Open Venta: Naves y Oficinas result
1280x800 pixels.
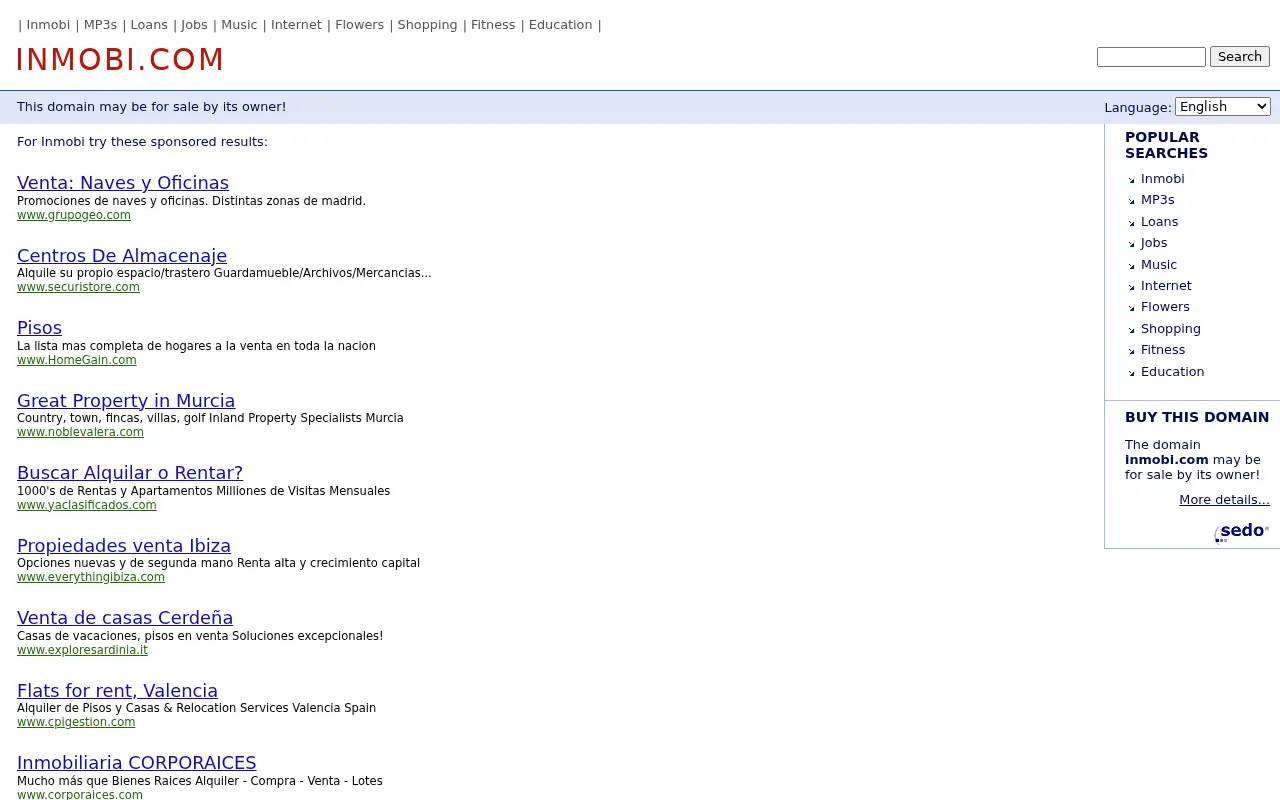(123, 183)
